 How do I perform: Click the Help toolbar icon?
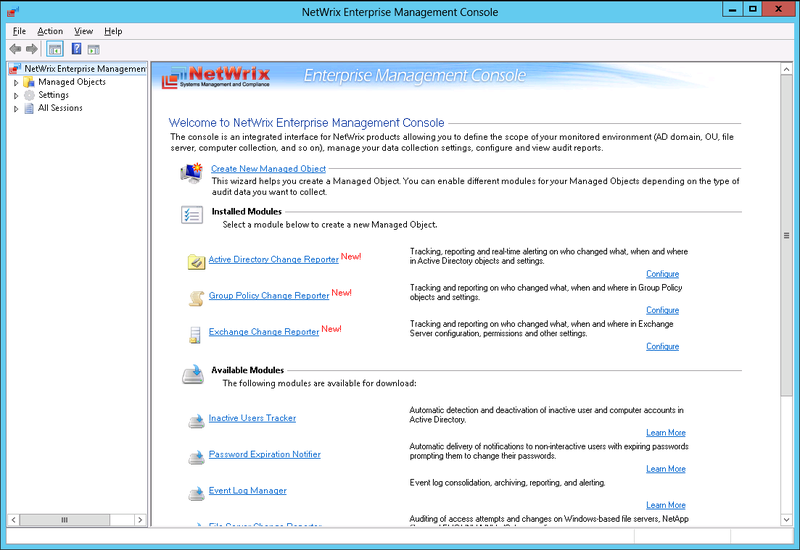tap(76, 49)
